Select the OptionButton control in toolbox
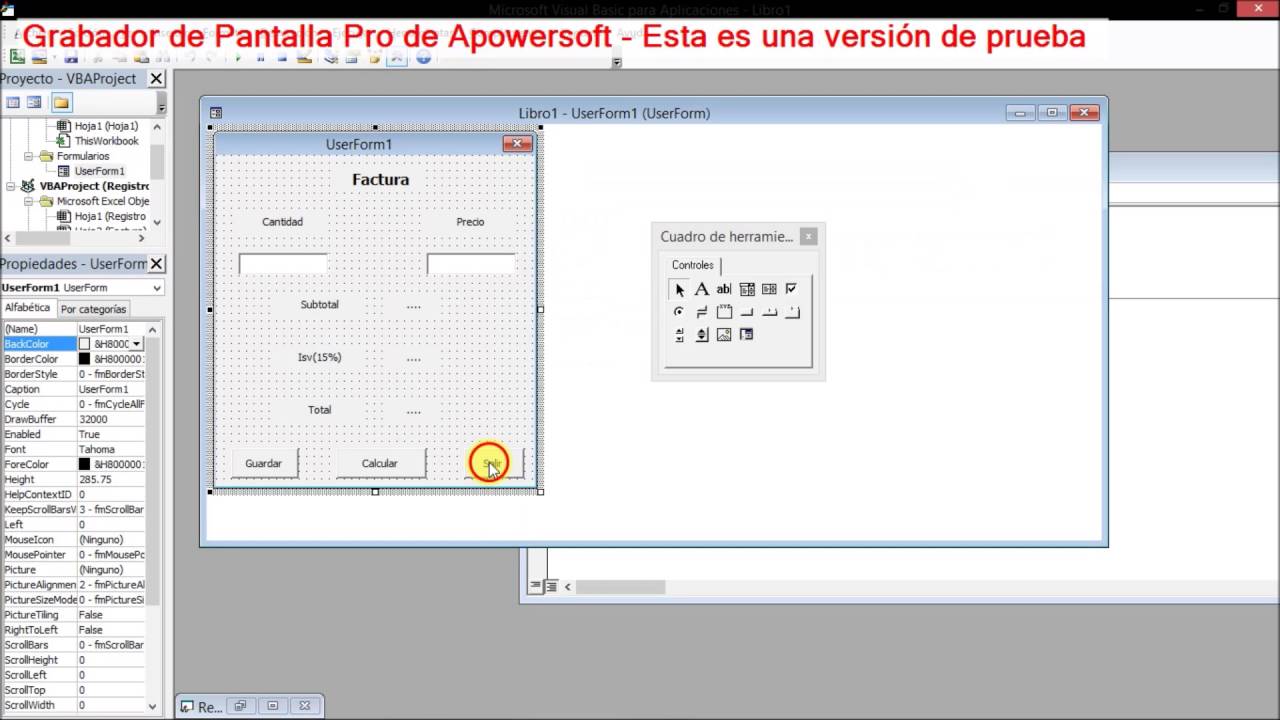Viewport: 1280px width, 720px height. (680, 312)
